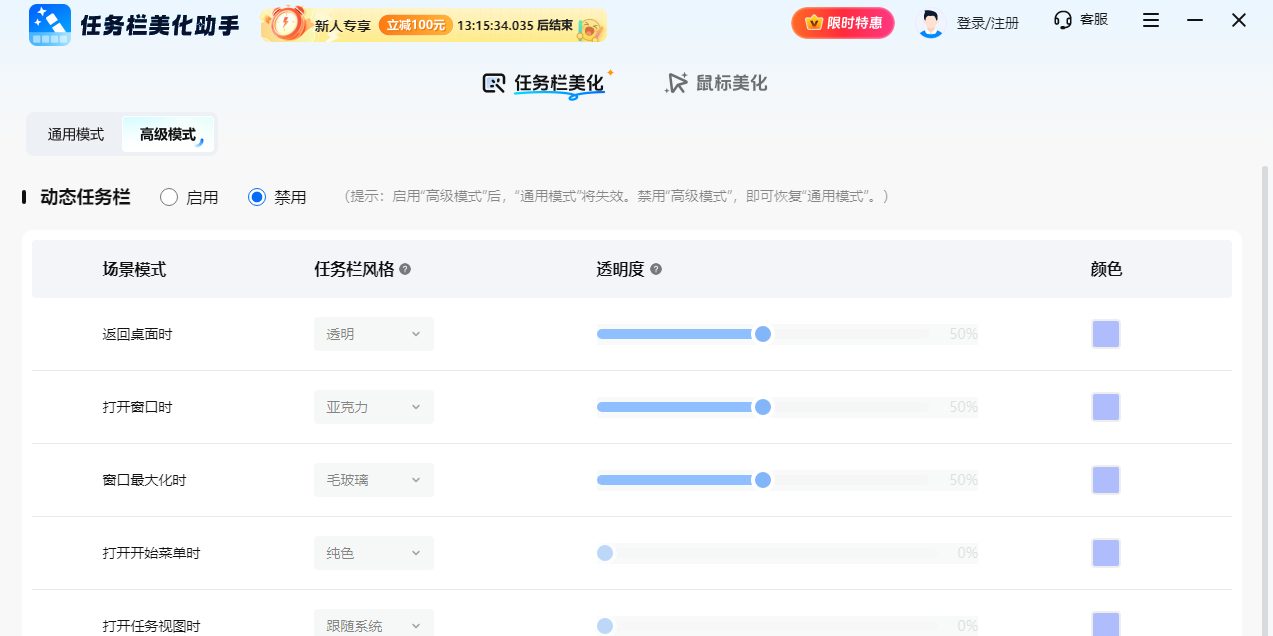This screenshot has height=636, width=1273.
Task: Click the user avatar icon
Action: pos(930,21)
